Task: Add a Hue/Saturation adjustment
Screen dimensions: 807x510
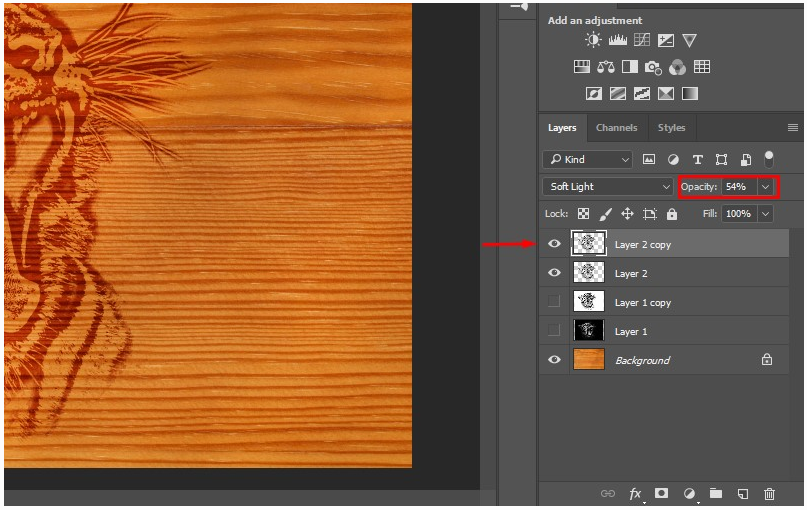Action: coord(582,66)
